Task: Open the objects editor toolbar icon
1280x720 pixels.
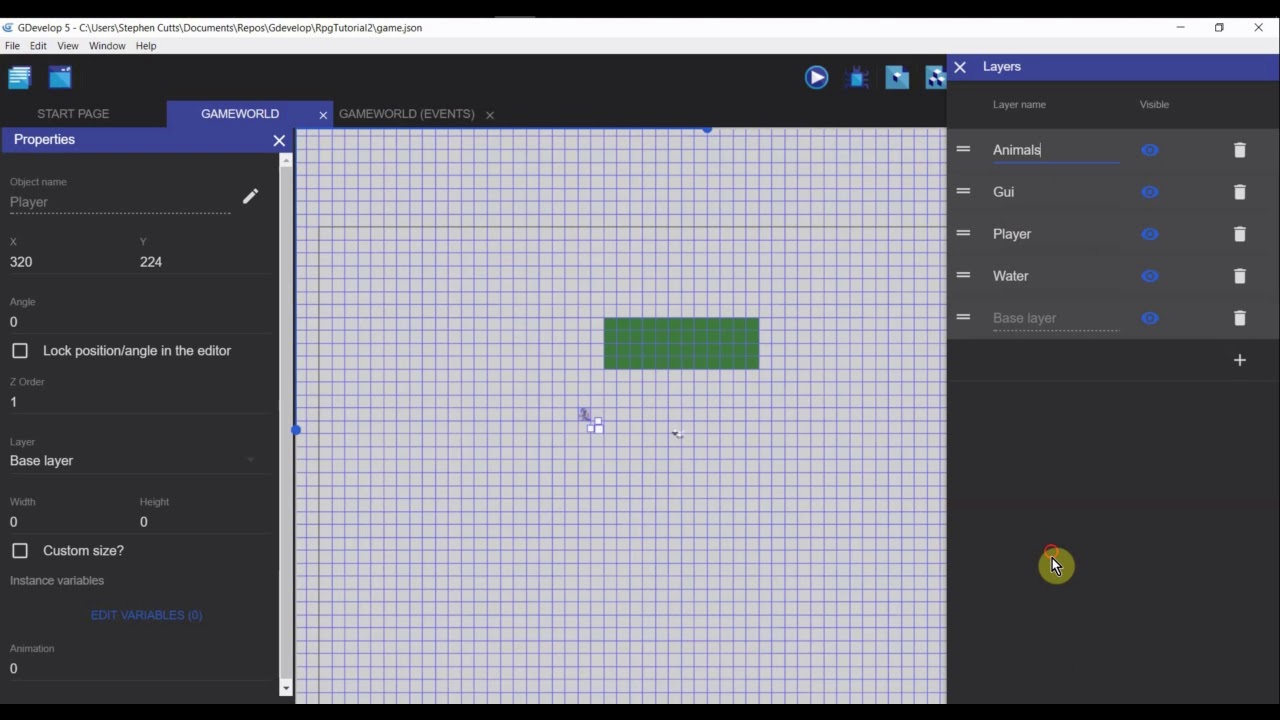Action: 897,77
